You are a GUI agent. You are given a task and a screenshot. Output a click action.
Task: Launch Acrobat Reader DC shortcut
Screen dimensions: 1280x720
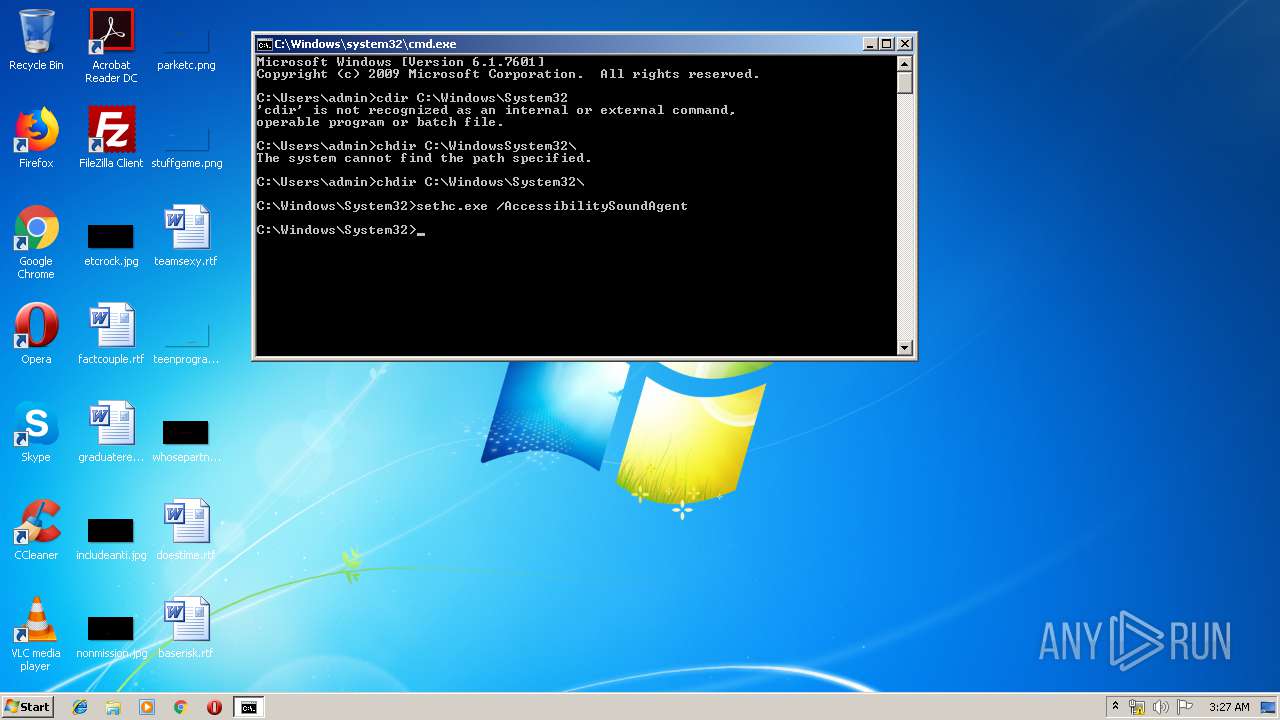coord(111,46)
